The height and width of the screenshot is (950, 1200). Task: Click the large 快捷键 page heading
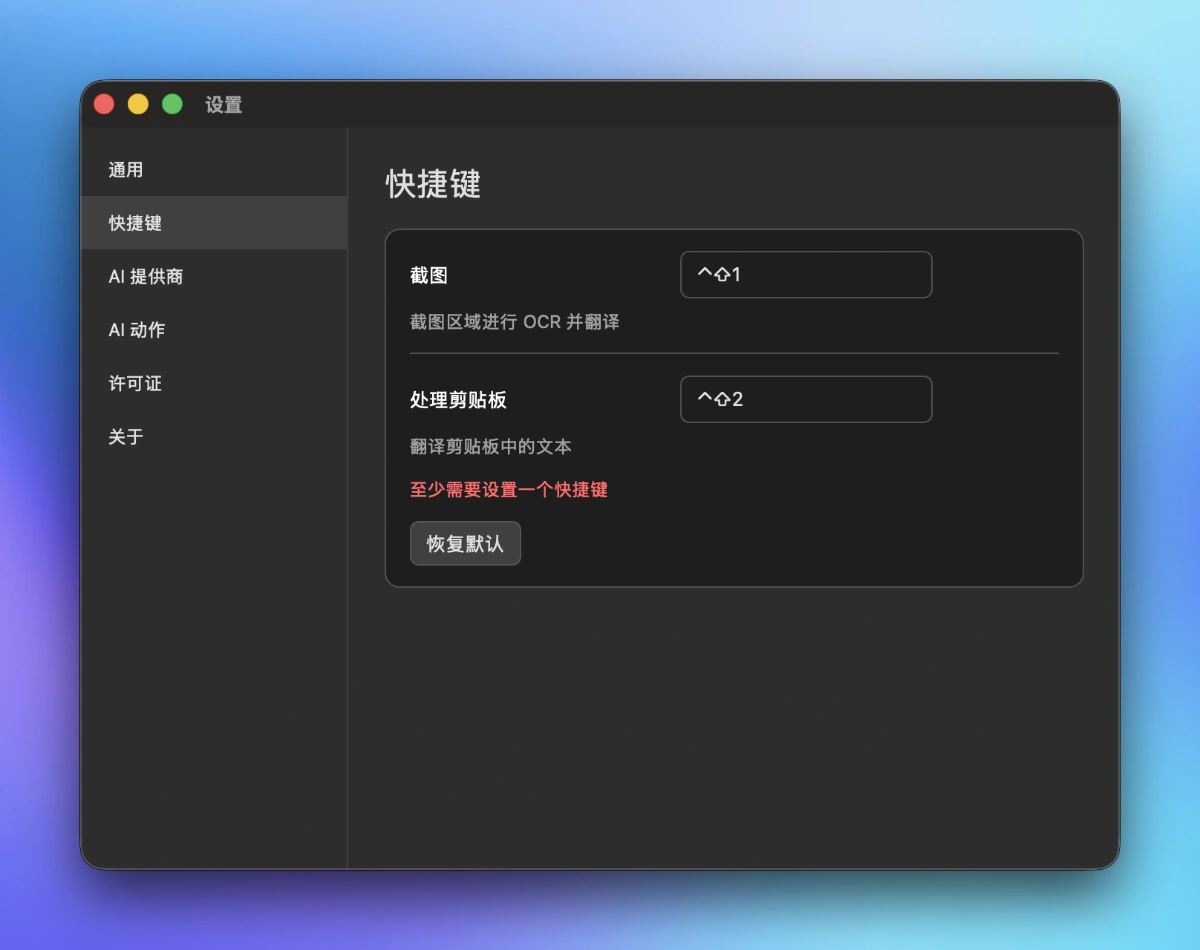[x=433, y=185]
